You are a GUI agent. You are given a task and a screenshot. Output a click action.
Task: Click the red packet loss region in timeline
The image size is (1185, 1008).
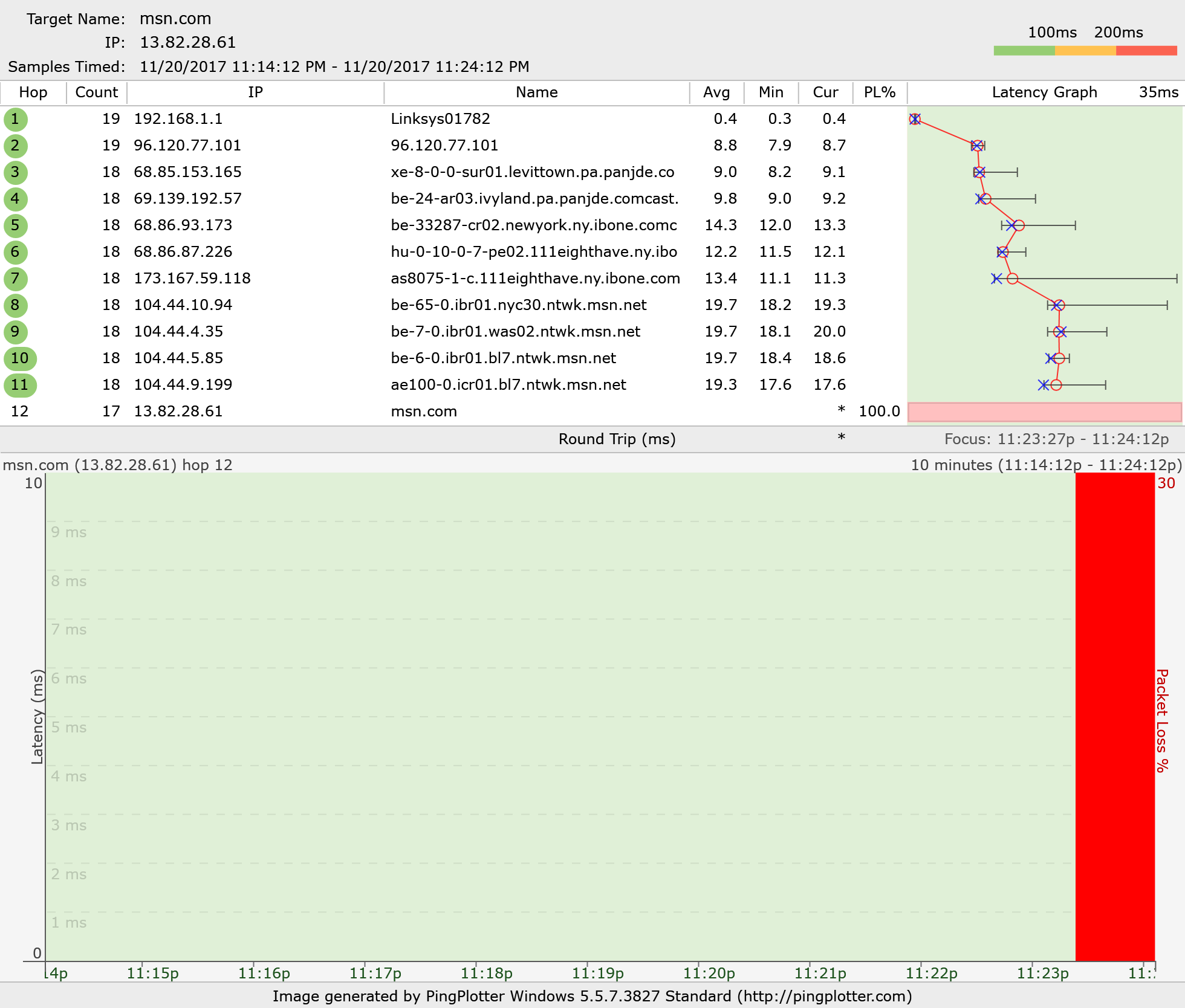coord(1115,716)
